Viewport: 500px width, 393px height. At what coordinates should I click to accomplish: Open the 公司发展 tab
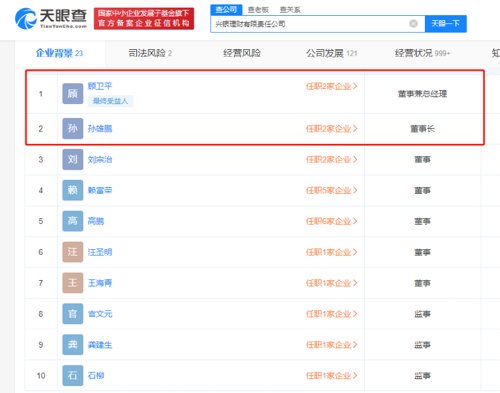pyautogui.click(x=332, y=53)
